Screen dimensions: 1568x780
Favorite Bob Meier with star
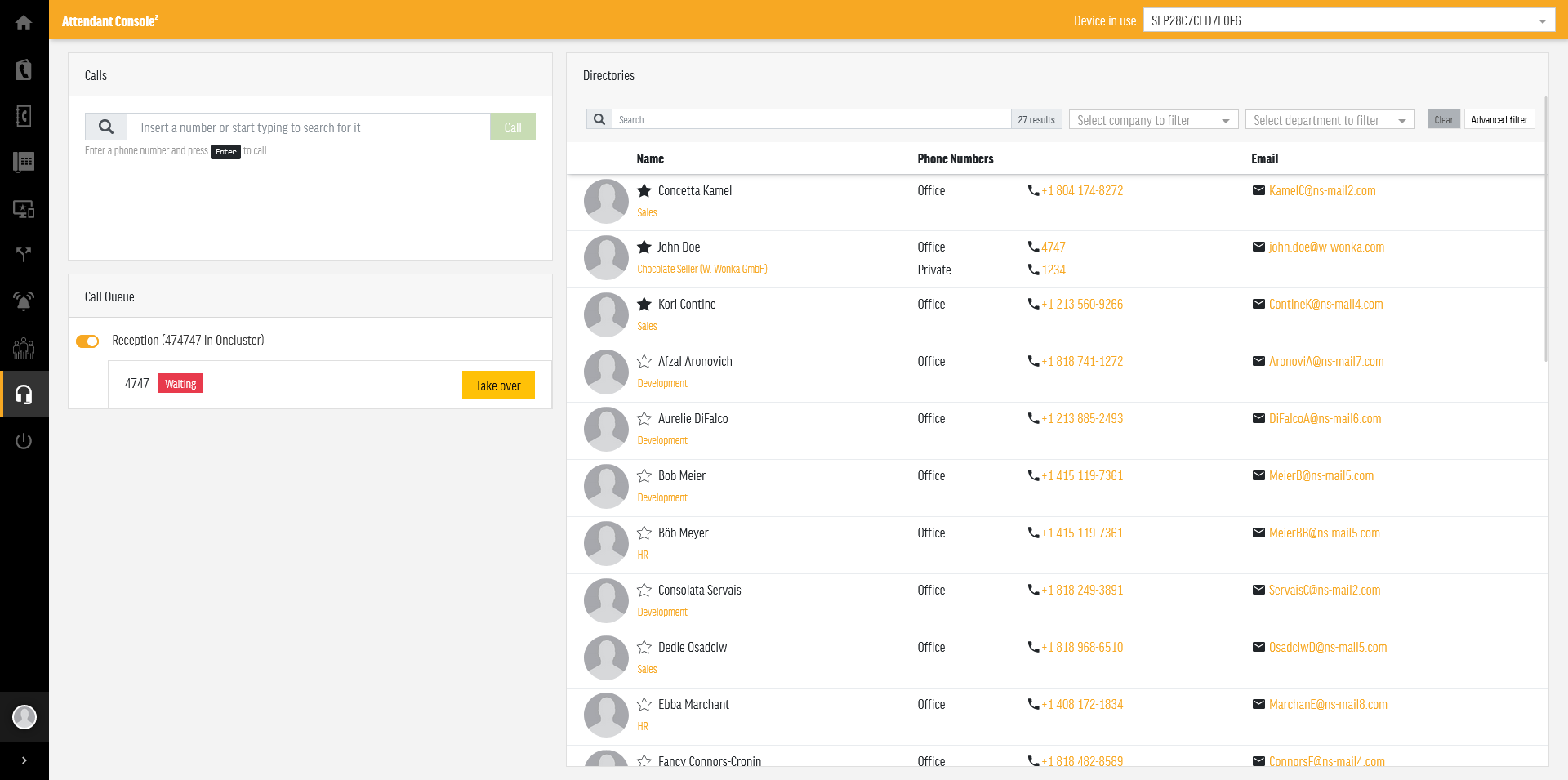pyautogui.click(x=644, y=475)
